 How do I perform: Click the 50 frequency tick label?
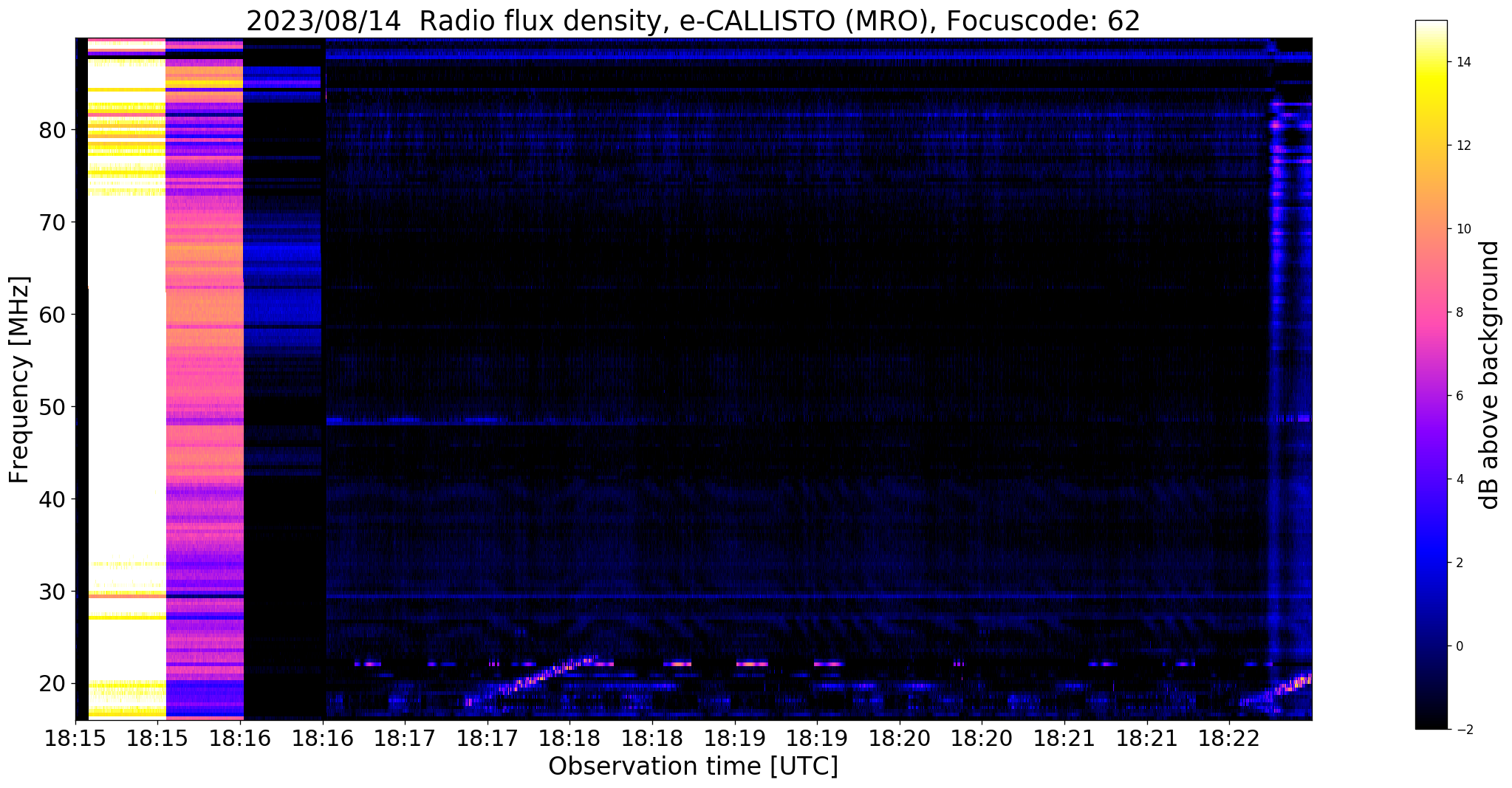(52, 407)
